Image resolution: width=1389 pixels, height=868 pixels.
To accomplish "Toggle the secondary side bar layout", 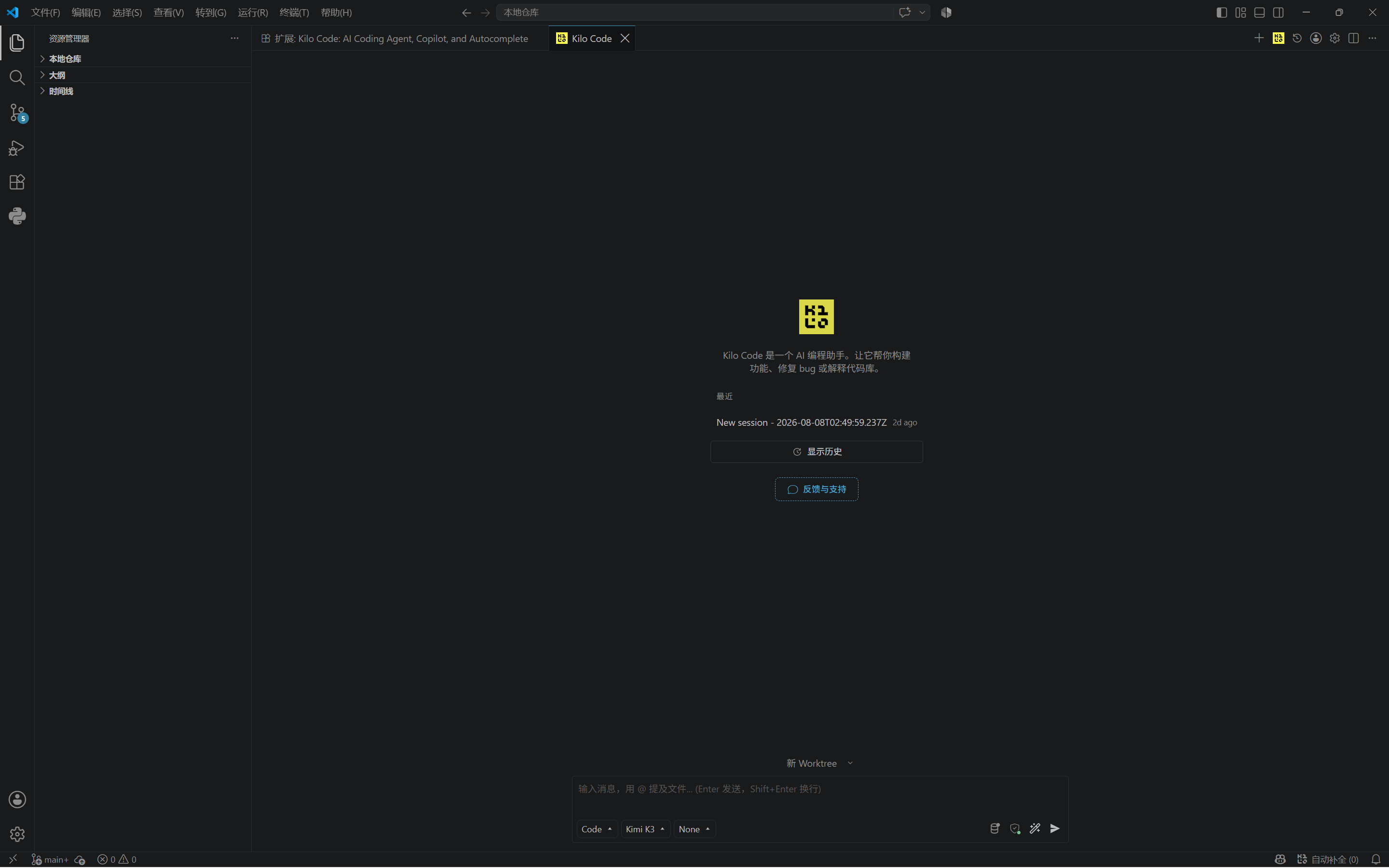I will pos(1278,12).
